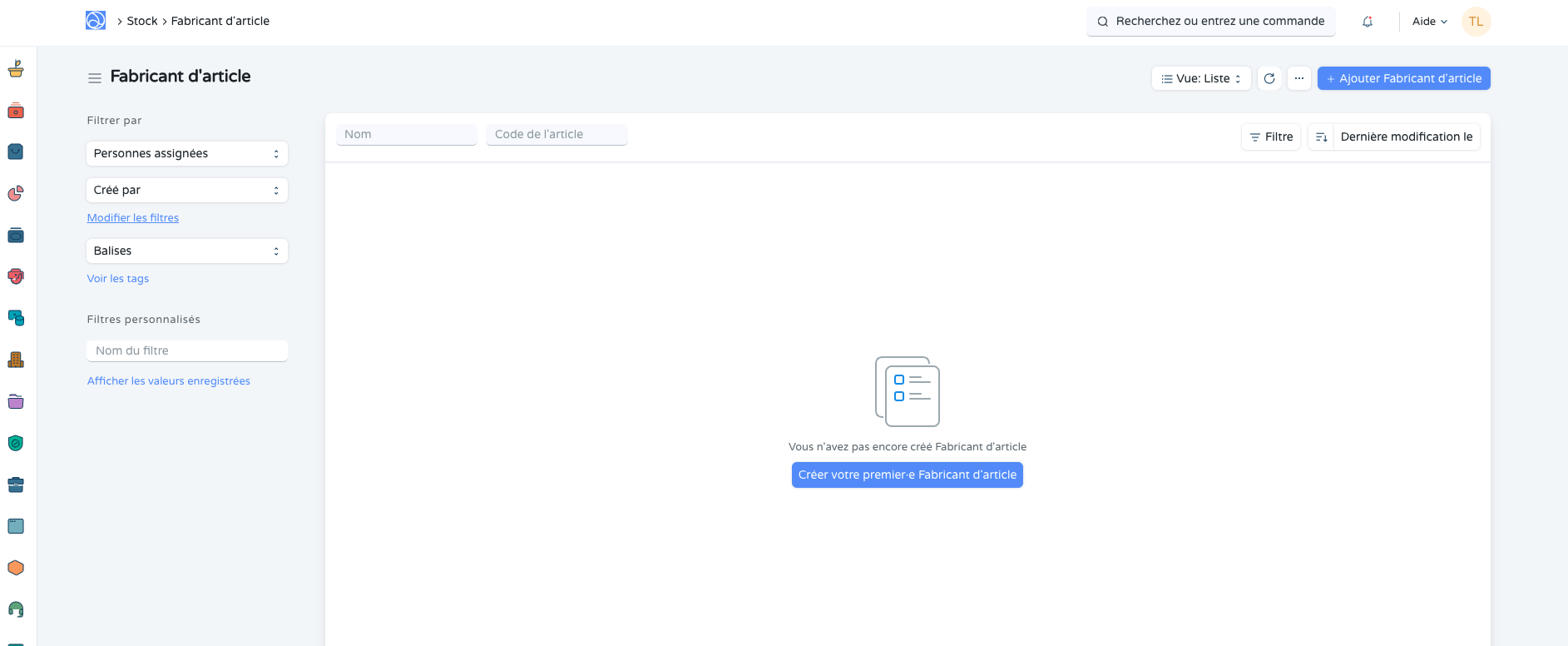Open the purple folder sidebar icon
Screen dimensions: 1568x646
click(x=16, y=401)
